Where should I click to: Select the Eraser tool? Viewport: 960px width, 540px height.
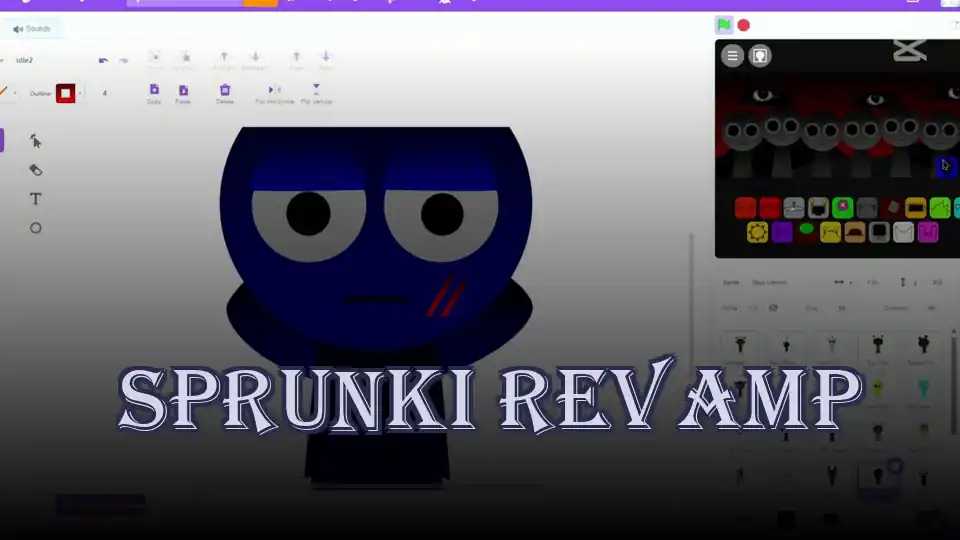pyautogui.click(x=36, y=170)
